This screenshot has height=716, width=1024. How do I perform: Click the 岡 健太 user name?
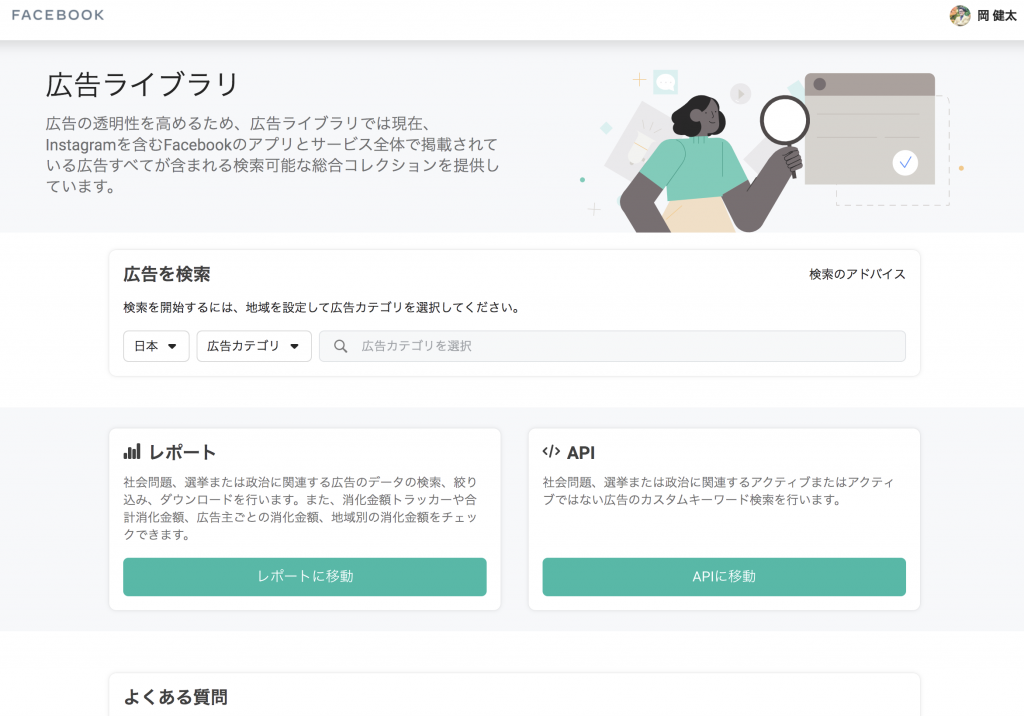[x=997, y=16]
